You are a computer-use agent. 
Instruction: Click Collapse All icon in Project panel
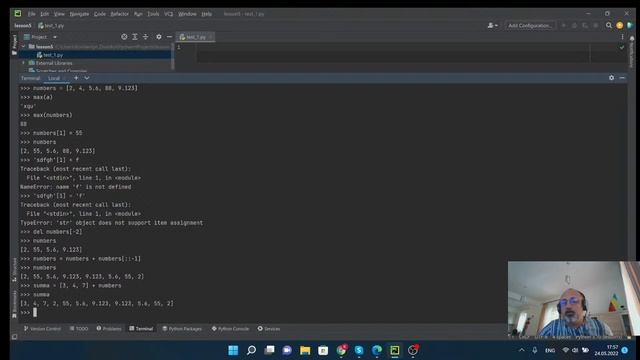click(145, 37)
